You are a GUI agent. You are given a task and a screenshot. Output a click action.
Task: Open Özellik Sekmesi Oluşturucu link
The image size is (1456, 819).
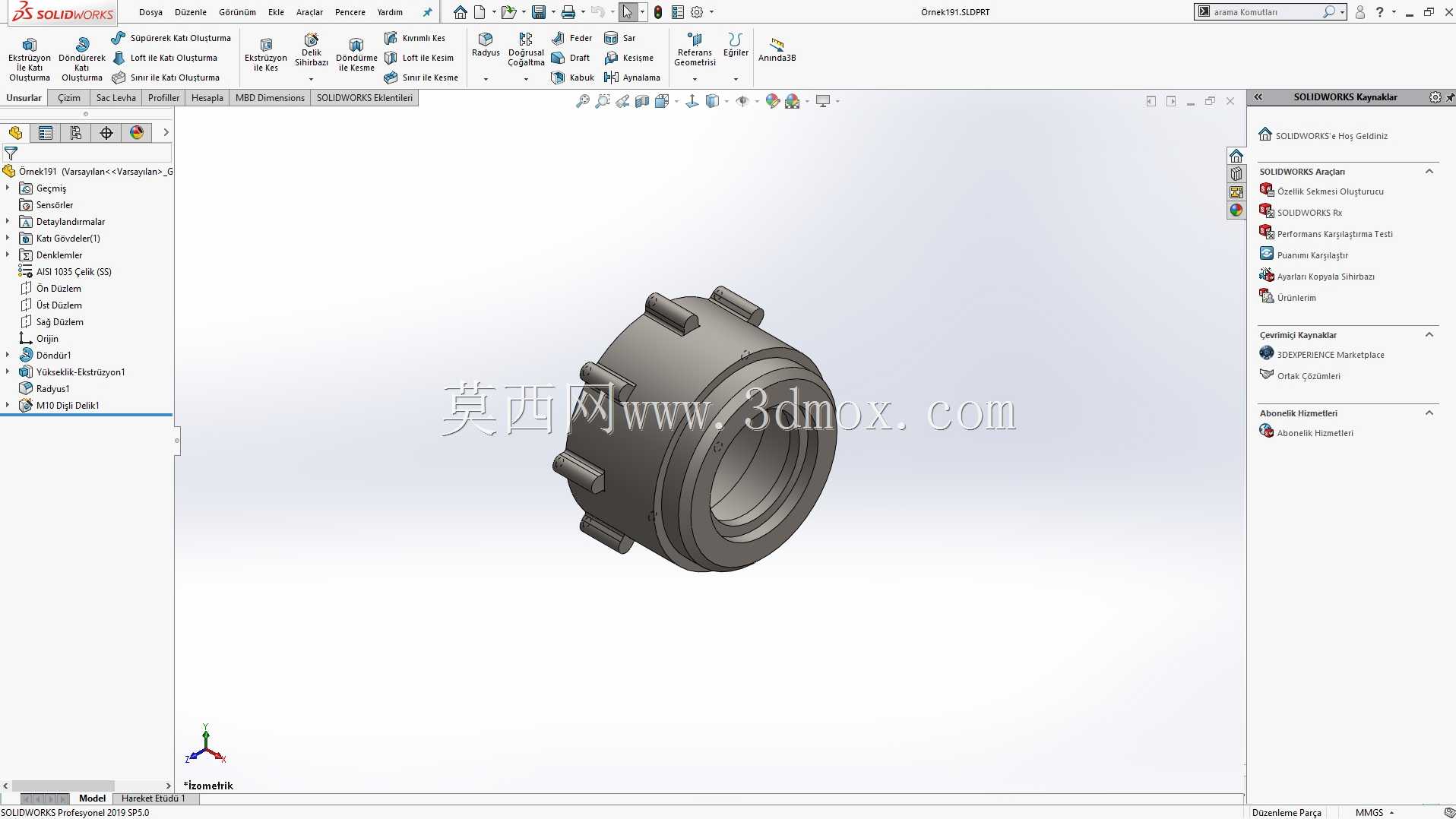click(1330, 191)
